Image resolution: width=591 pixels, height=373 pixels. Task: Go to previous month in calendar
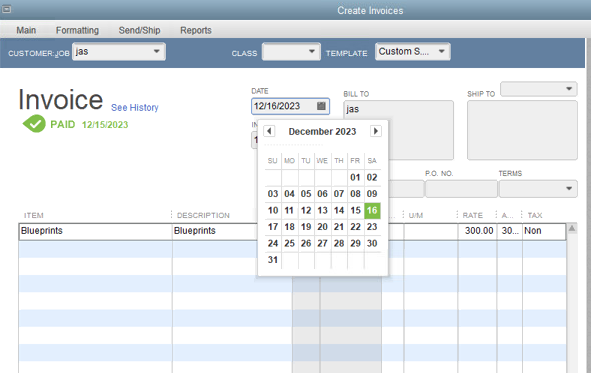[269, 131]
